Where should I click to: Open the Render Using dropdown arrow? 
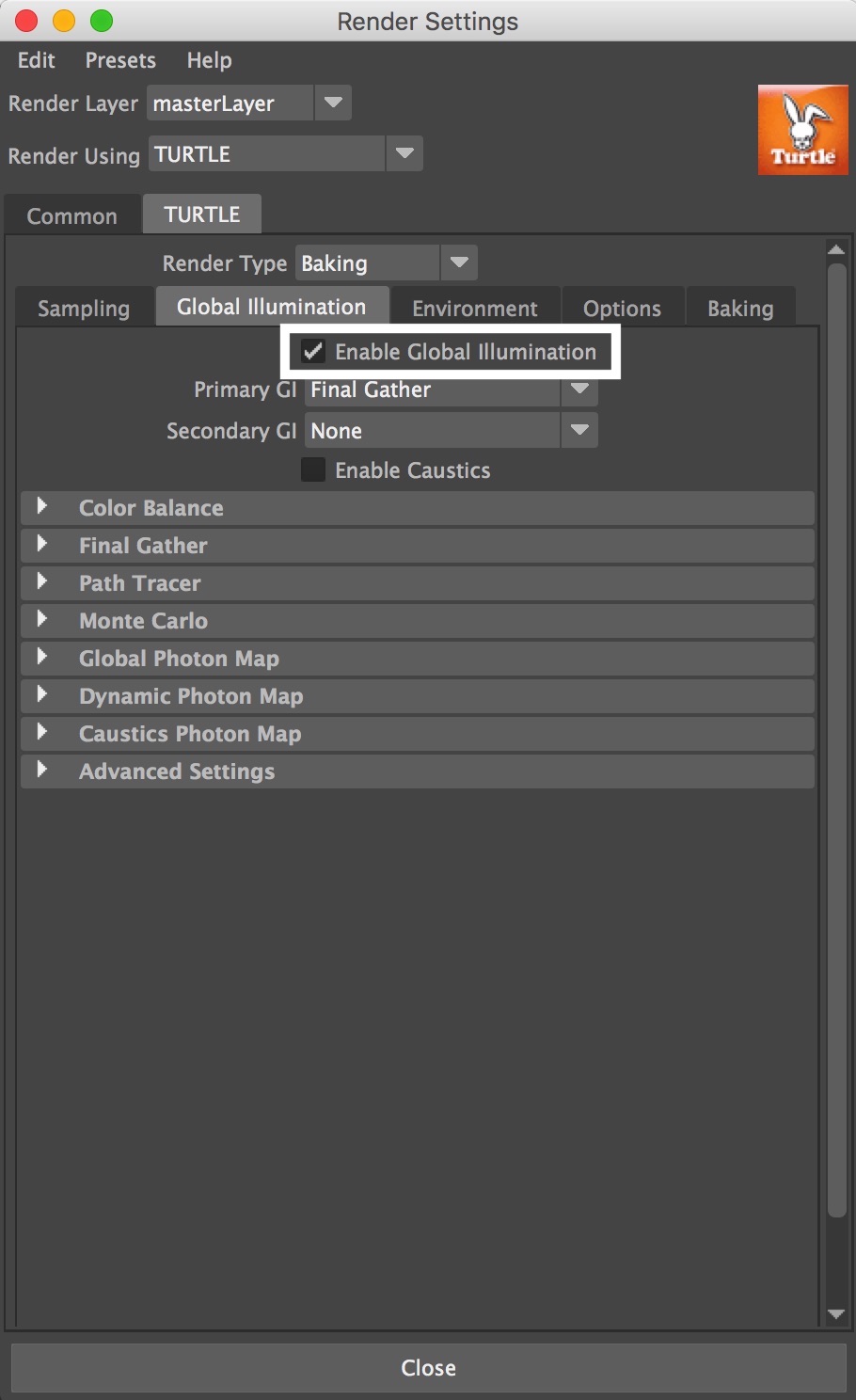pyautogui.click(x=404, y=153)
